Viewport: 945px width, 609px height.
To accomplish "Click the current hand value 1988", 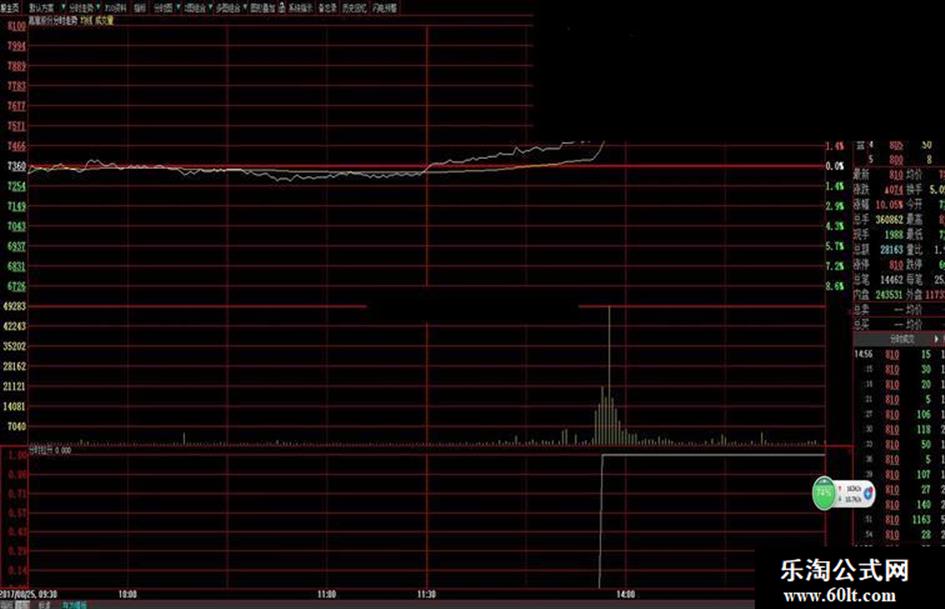I will pos(894,234).
